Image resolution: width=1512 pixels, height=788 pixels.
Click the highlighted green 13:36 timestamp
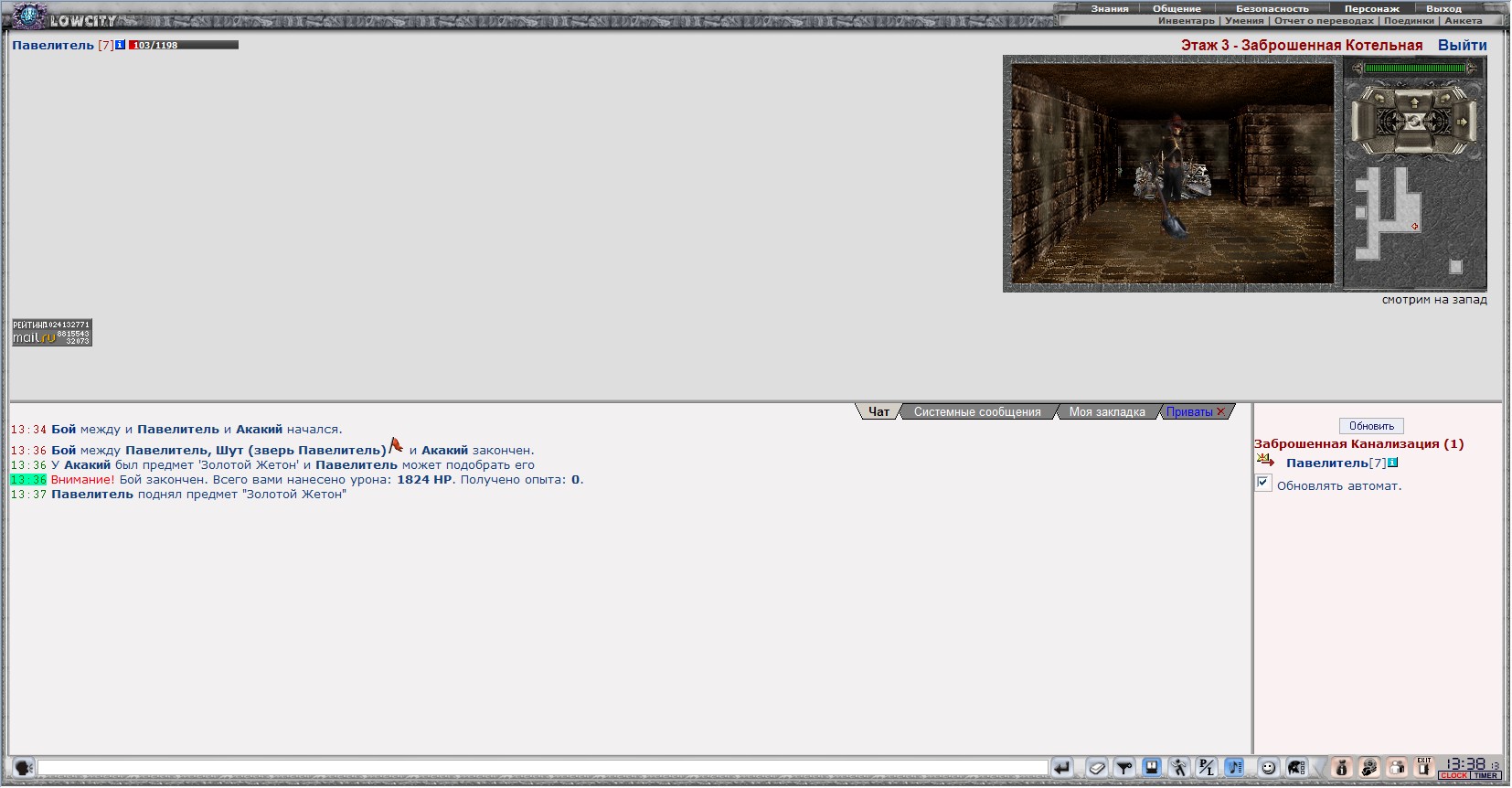pyautogui.click(x=27, y=480)
